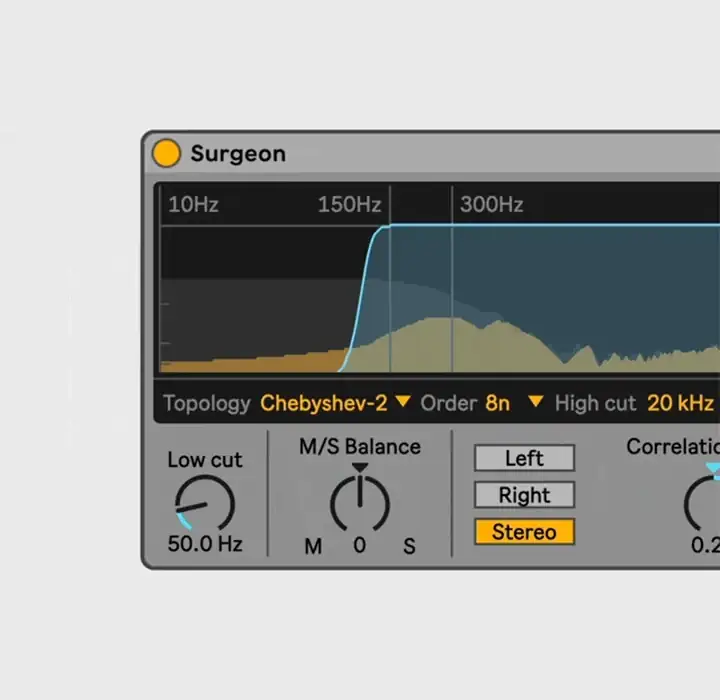Click the Surgeon device title
The height and width of the screenshot is (700, 720).
coord(238,154)
